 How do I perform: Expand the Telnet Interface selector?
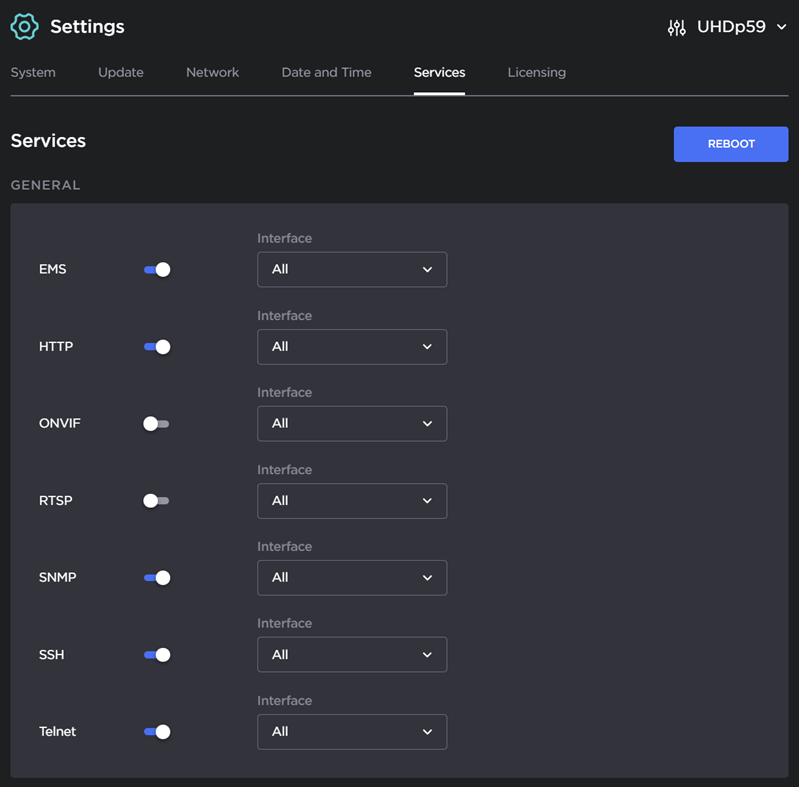[x=352, y=731]
